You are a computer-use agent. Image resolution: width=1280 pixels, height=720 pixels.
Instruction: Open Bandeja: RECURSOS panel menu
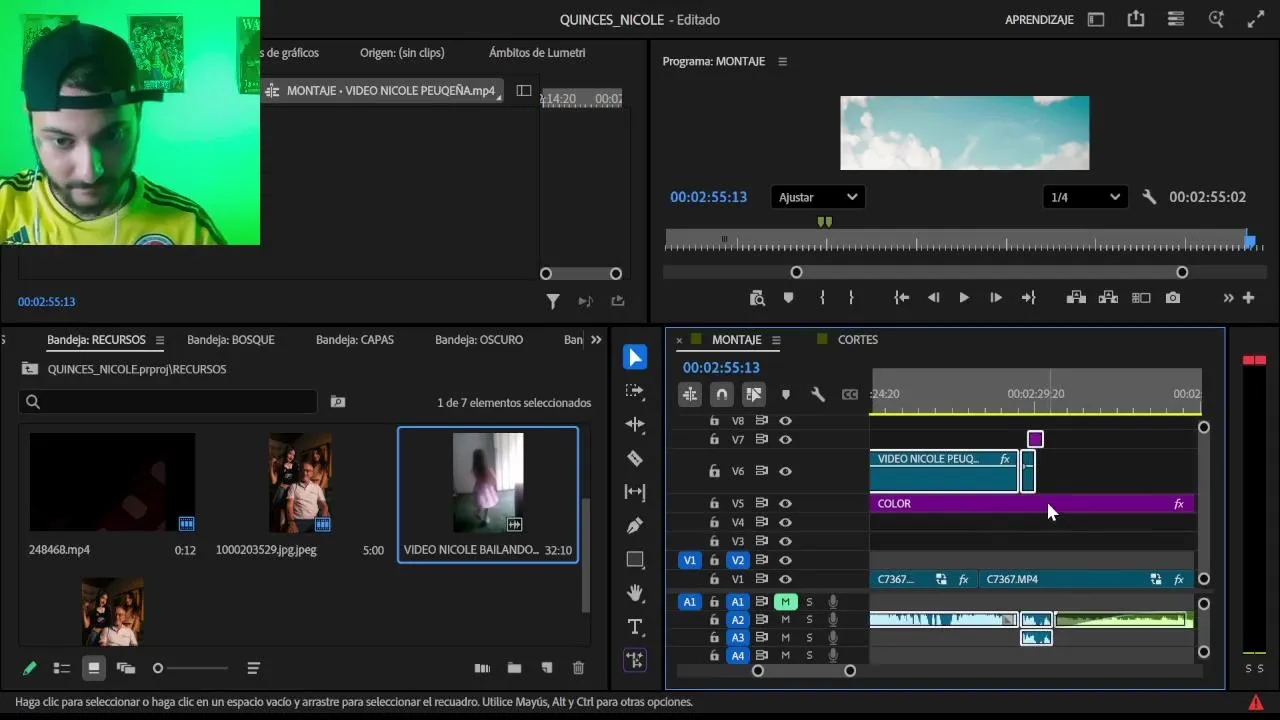coord(159,340)
